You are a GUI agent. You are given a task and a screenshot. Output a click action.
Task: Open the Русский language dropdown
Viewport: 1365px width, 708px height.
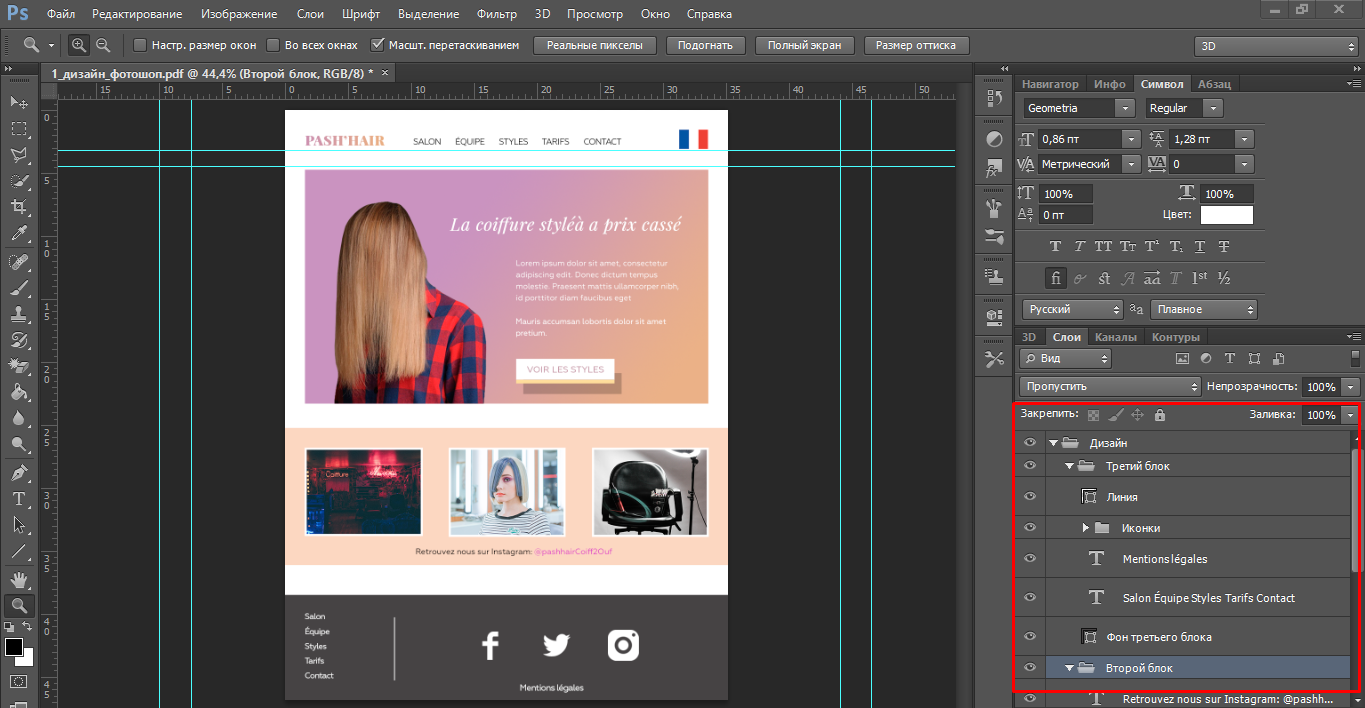click(1073, 310)
